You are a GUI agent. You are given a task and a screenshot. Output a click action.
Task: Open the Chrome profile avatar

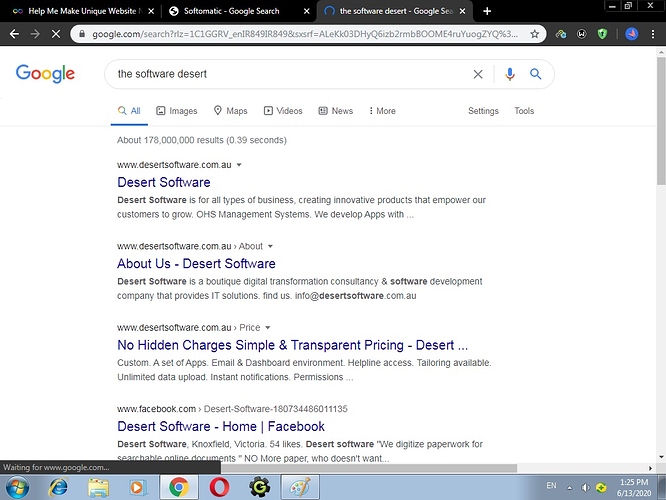click(632, 34)
